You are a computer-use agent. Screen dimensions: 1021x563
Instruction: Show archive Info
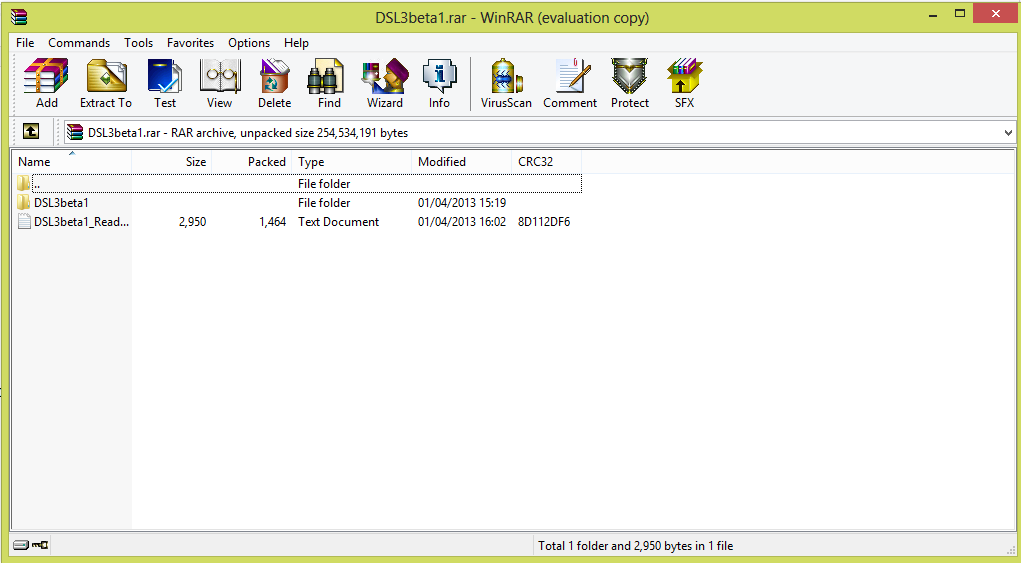tap(440, 83)
